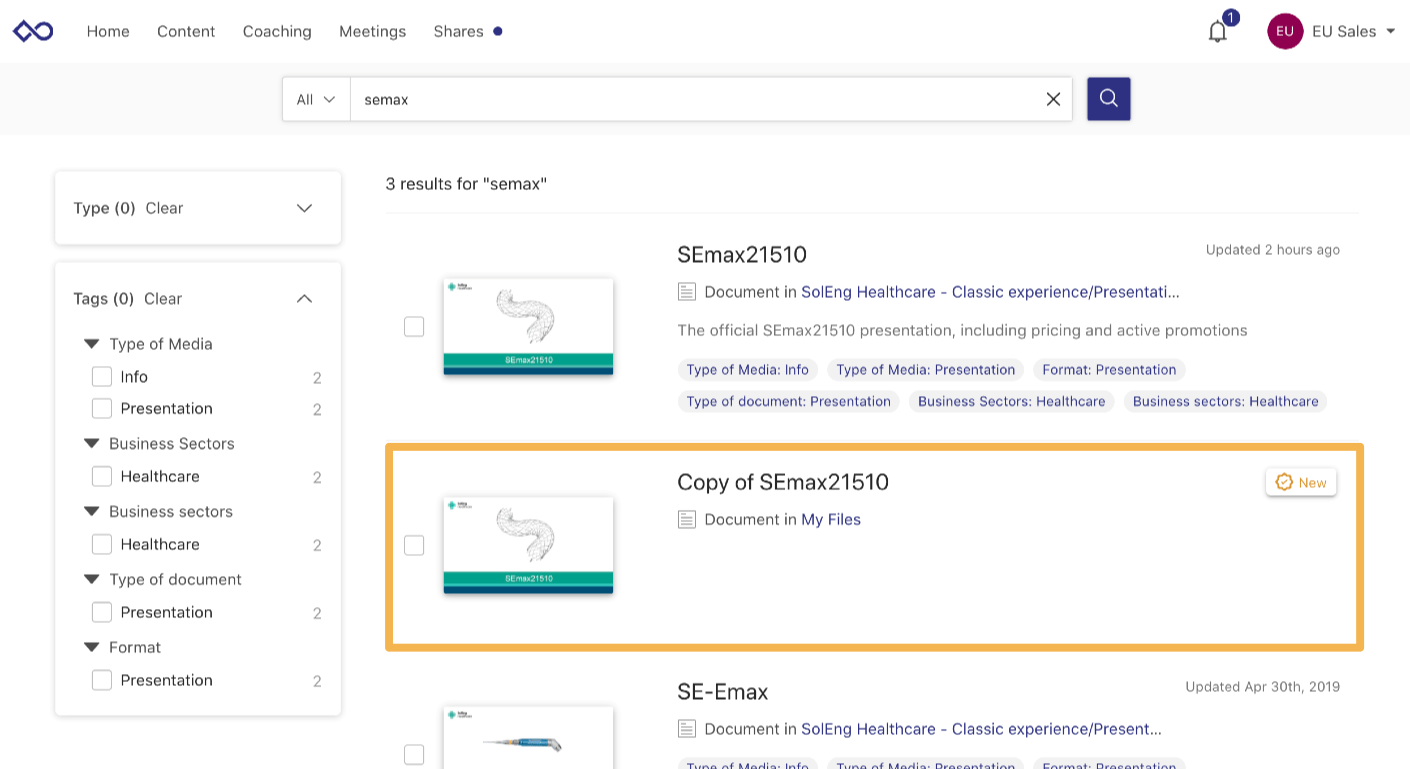This screenshot has height=769, width=1410.
Task: Check the Healthcare filter under Business Sectors
Action: [101, 476]
